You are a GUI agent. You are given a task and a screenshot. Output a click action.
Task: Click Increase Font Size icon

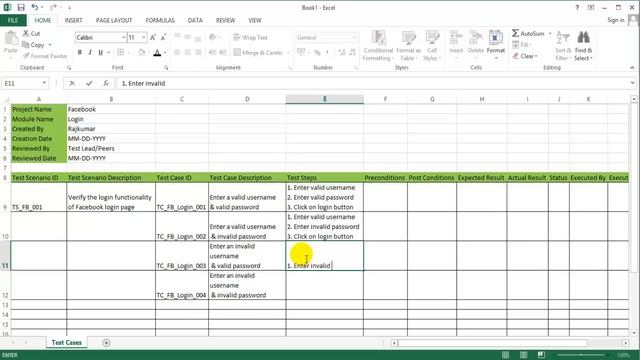click(x=153, y=38)
